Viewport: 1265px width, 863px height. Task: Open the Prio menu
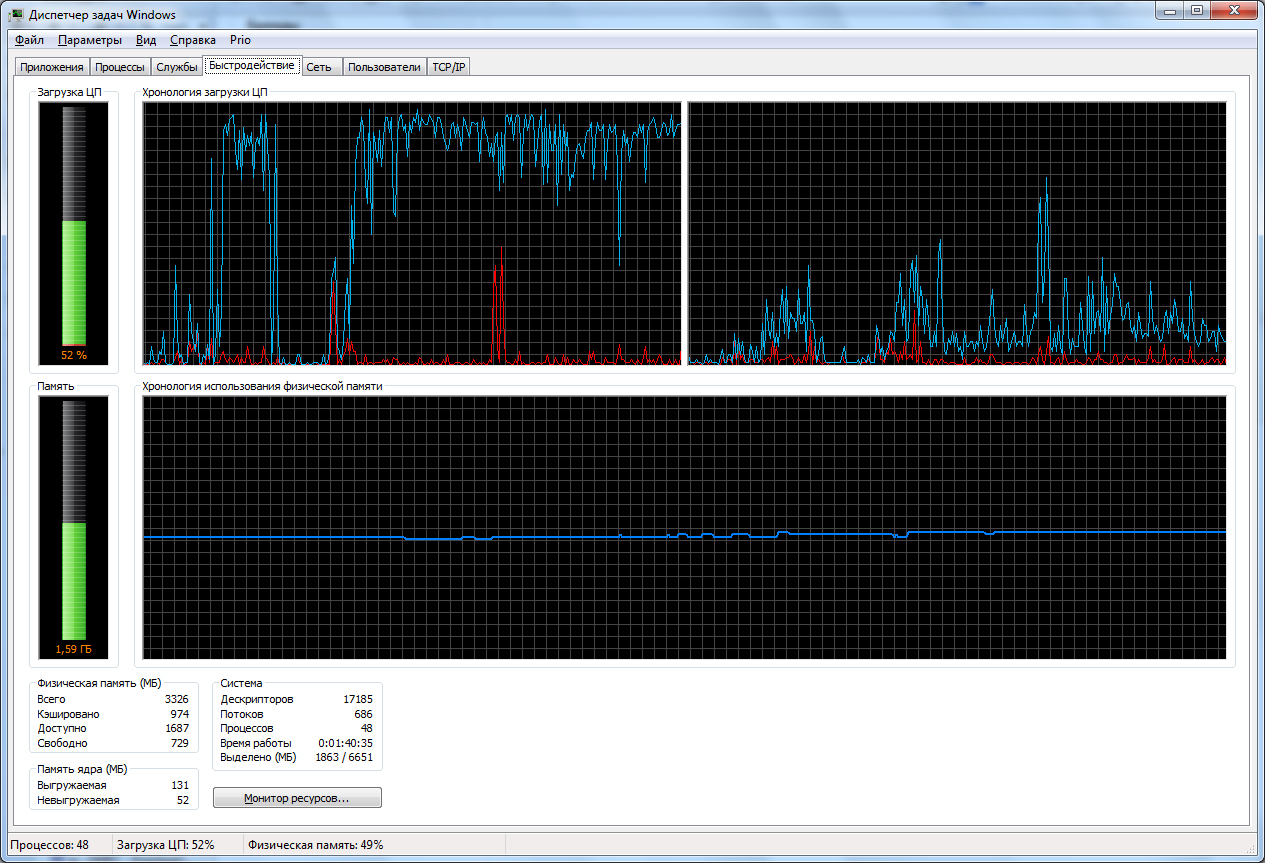pos(240,40)
